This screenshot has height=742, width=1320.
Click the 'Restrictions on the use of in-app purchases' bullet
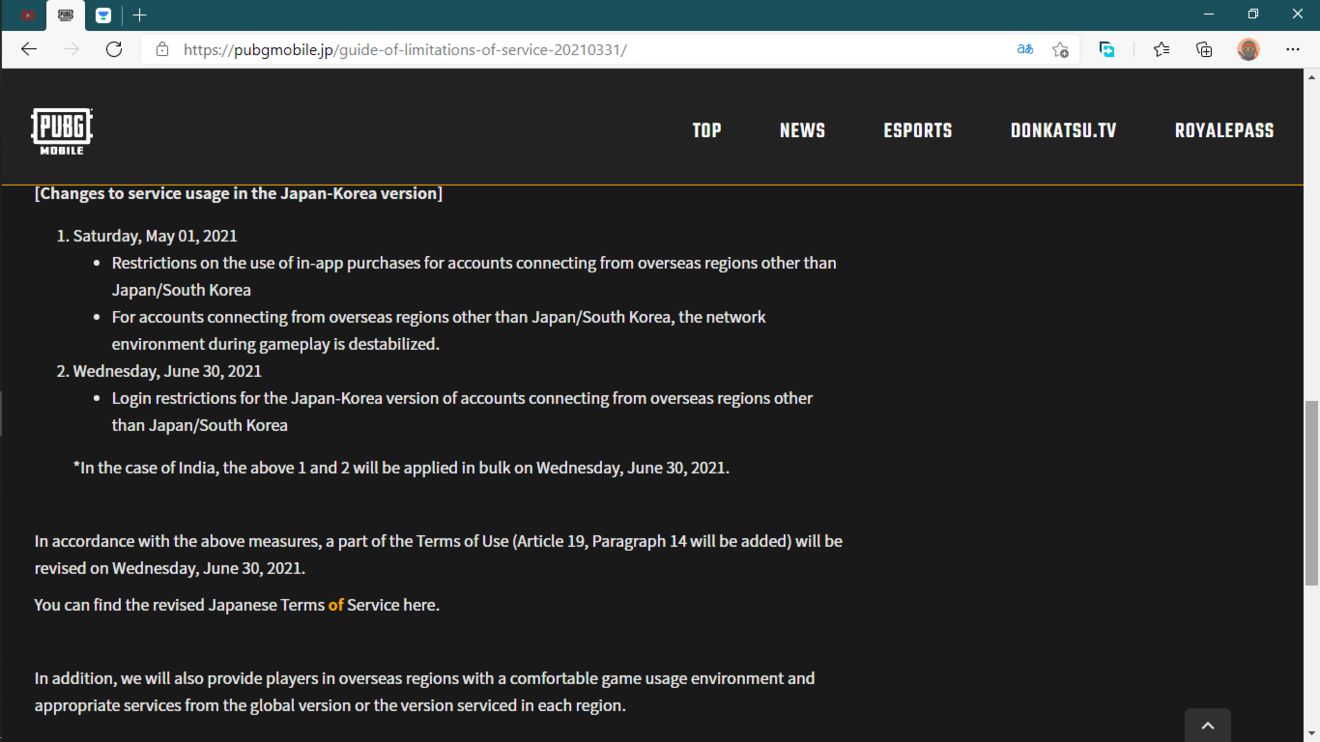point(474,276)
